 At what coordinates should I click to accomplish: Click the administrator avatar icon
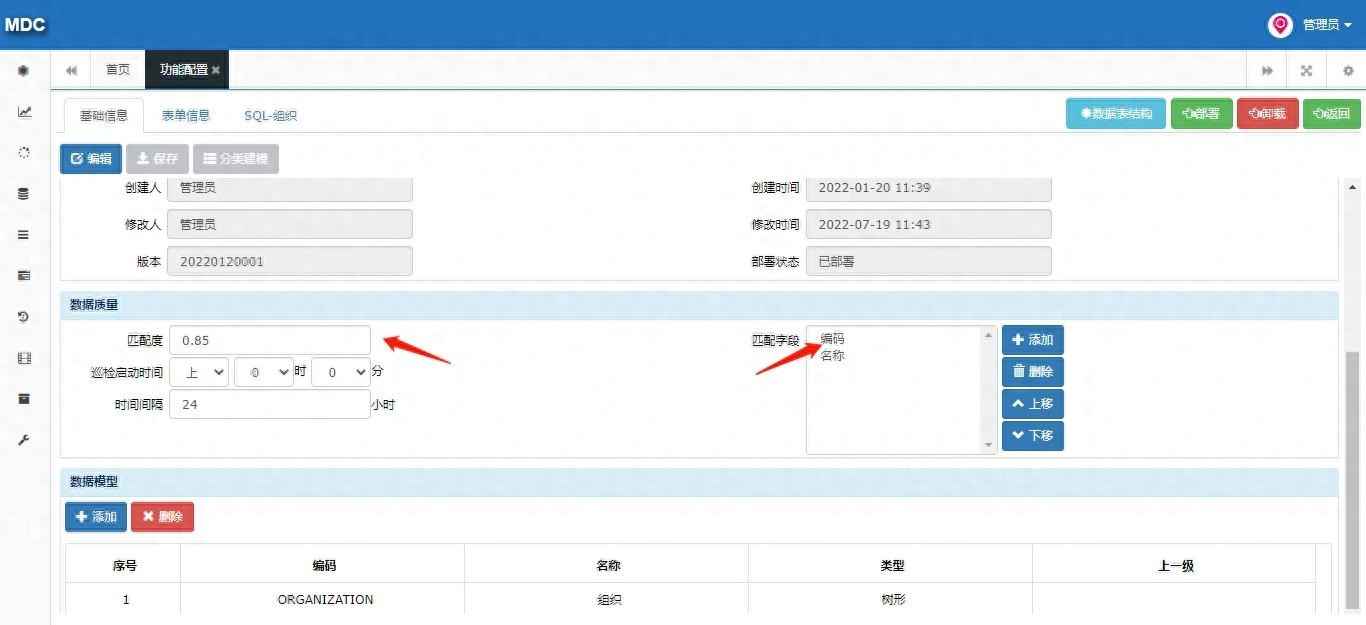[x=1280, y=25]
